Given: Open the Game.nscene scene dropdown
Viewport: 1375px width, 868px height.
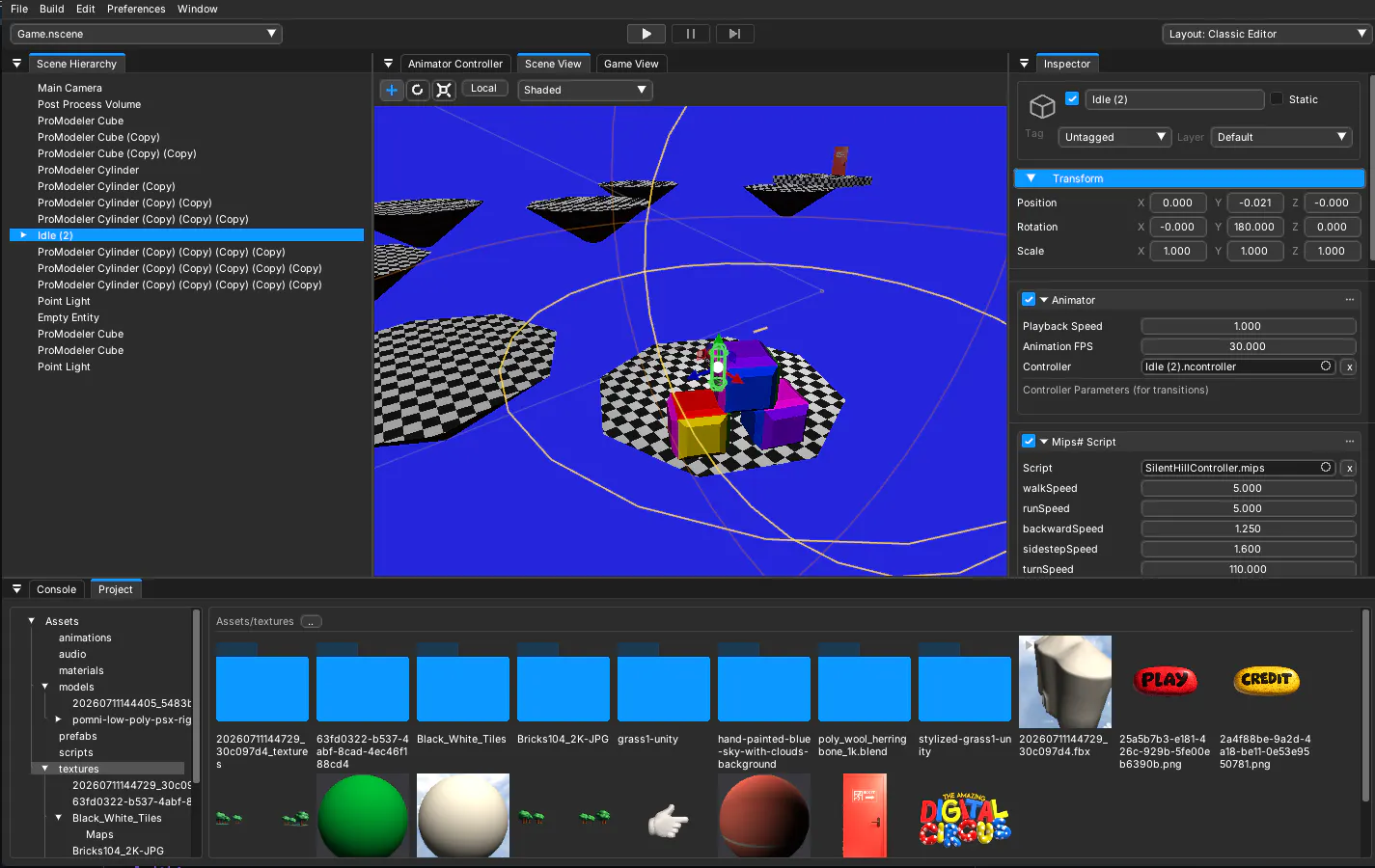Looking at the screenshot, I should click(x=146, y=34).
